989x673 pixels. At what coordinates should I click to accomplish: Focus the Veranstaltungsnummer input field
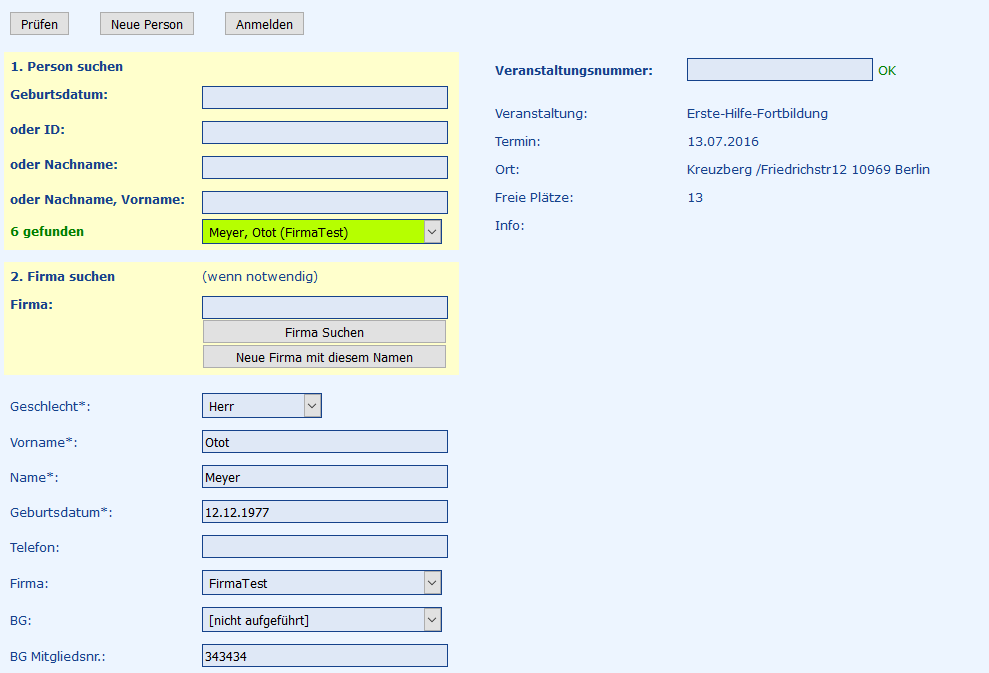click(x=779, y=70)
